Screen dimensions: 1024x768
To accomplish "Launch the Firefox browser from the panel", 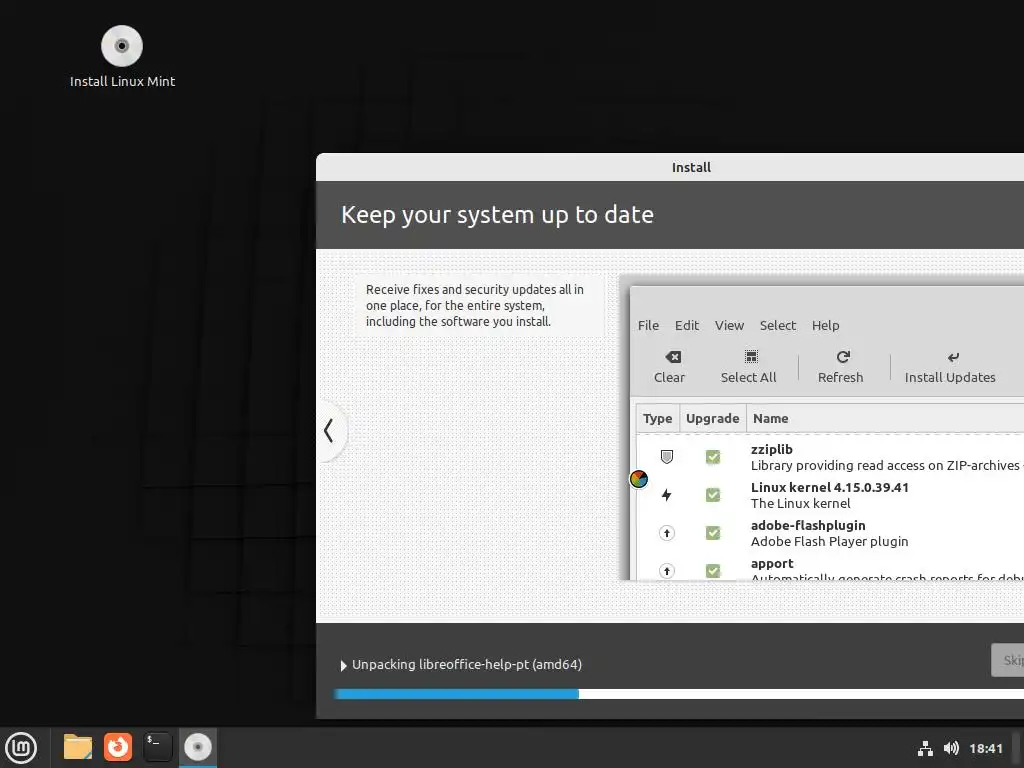I will pyautogui.click(x=118, y=746).
